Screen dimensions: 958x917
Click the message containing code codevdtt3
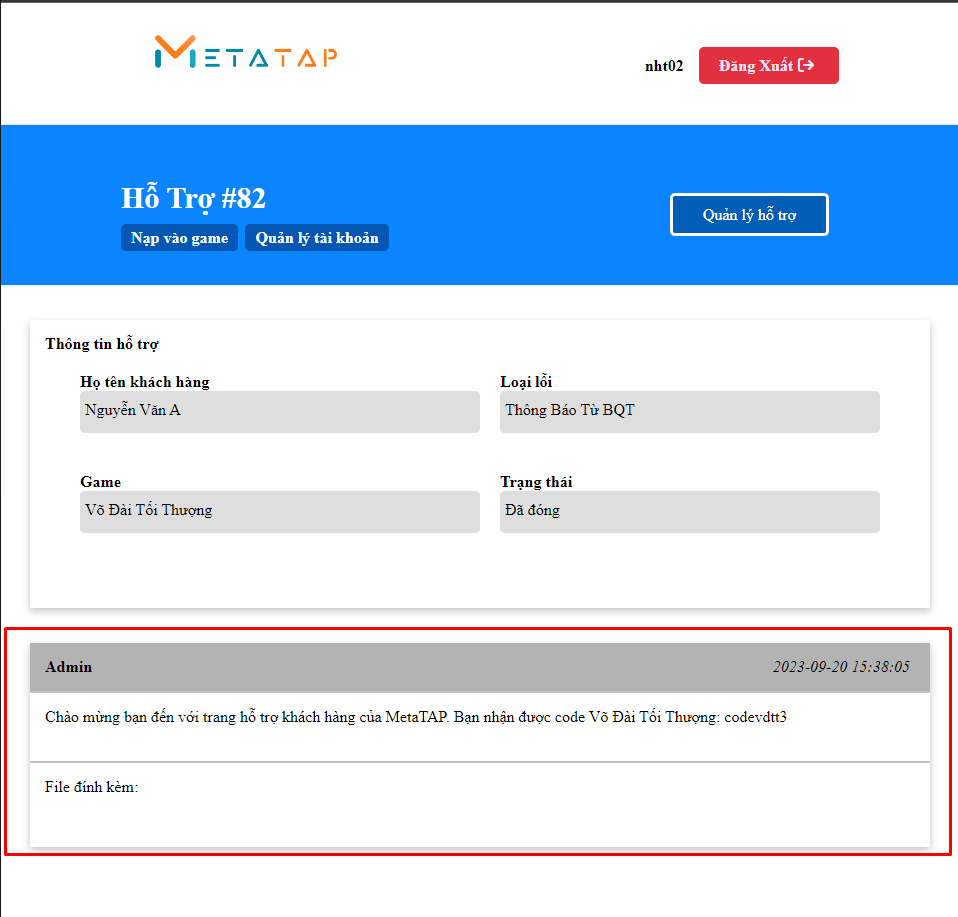point(416,717)
